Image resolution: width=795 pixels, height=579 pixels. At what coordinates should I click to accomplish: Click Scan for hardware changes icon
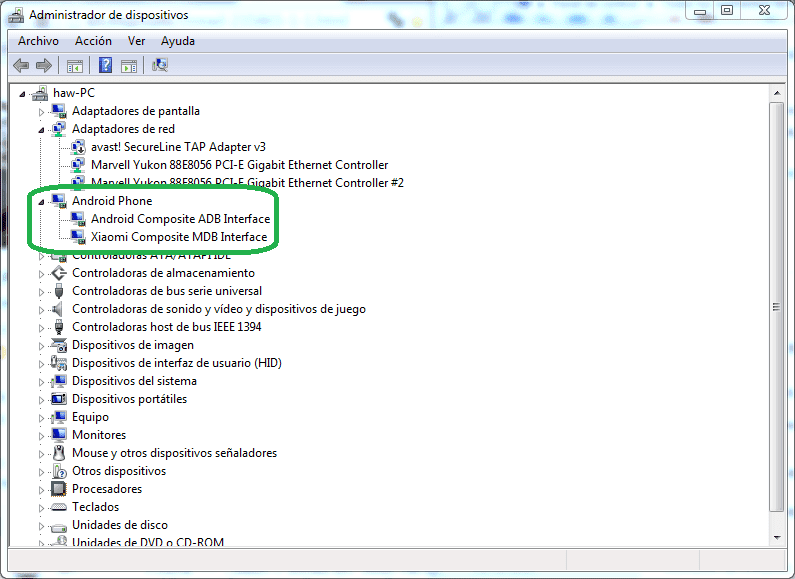160,65
